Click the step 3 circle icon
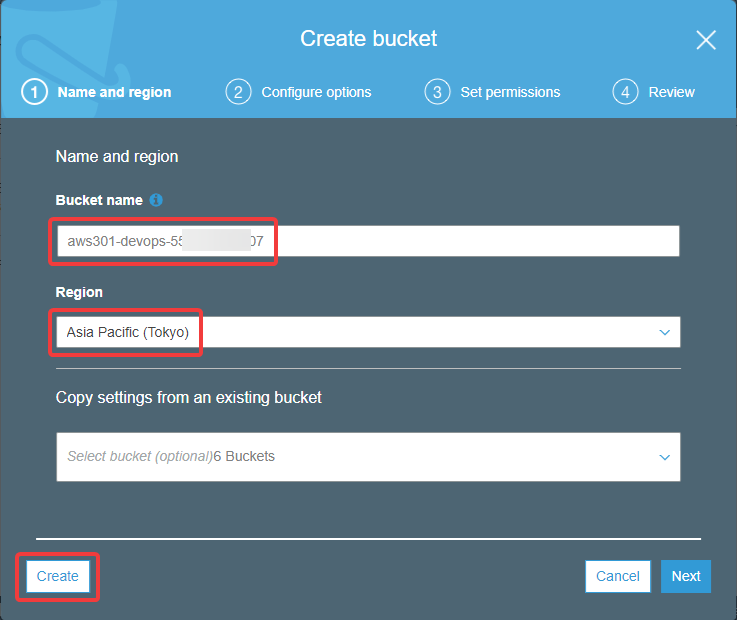 coord(437,92)
